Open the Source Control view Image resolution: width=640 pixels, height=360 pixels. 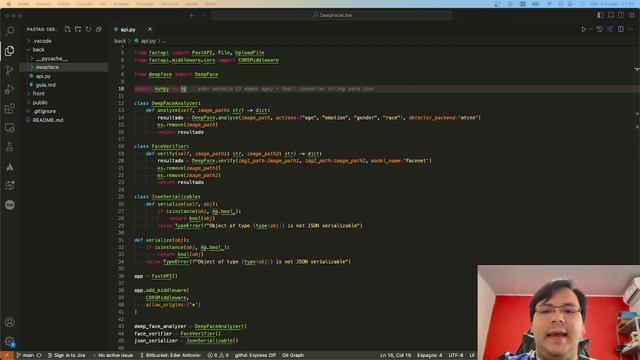tap(10, 70)
